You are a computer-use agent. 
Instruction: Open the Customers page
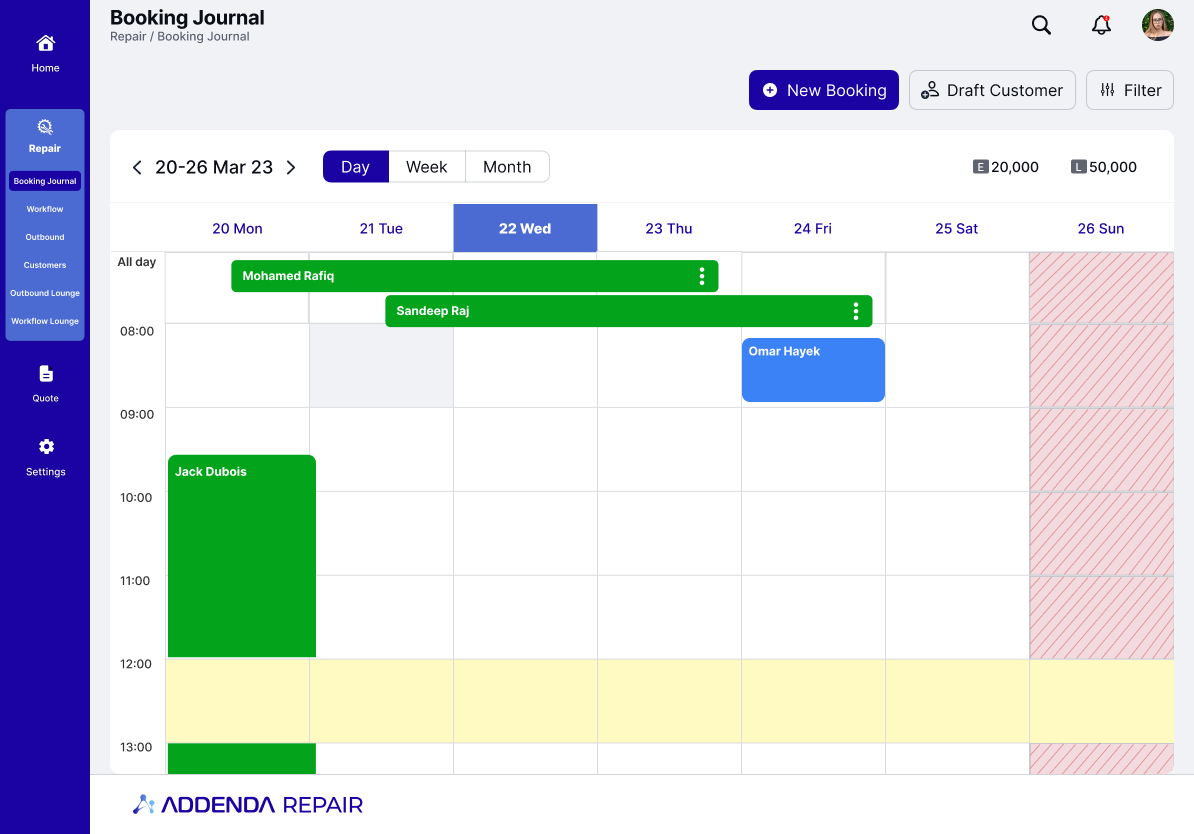[45, 265]
